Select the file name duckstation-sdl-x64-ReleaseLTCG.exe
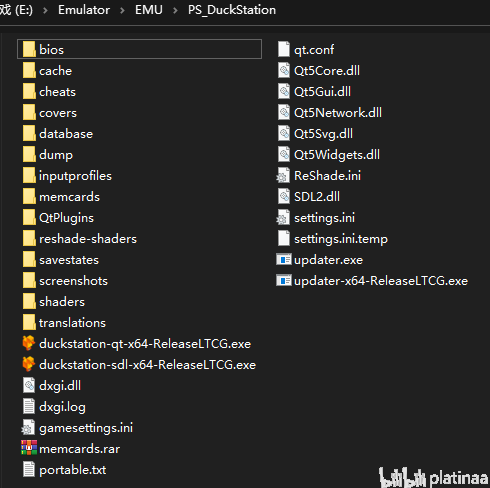Screen dimensions: 490x488 point(148,365)
